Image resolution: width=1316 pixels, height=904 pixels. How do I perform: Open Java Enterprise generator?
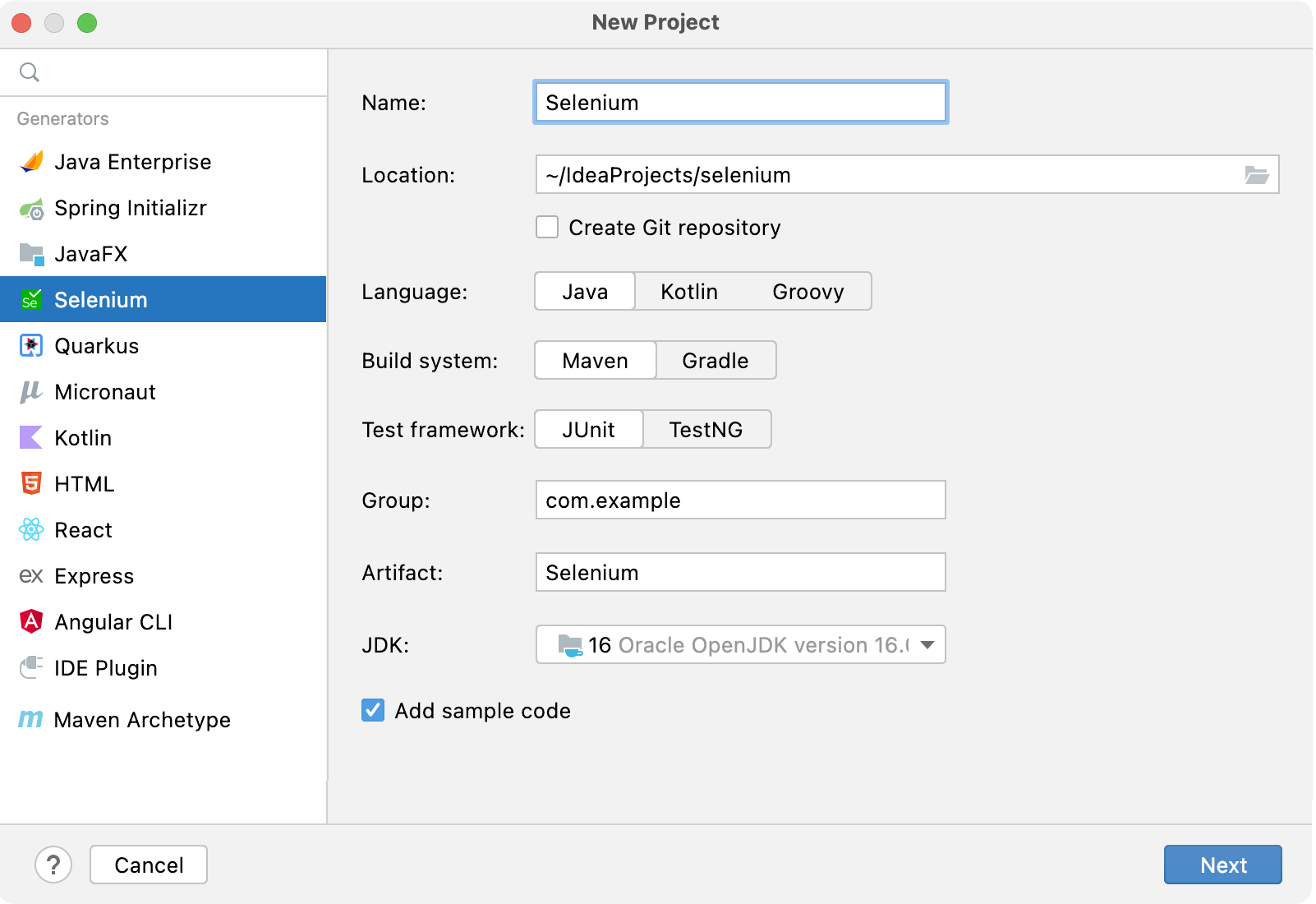point(163,162)
